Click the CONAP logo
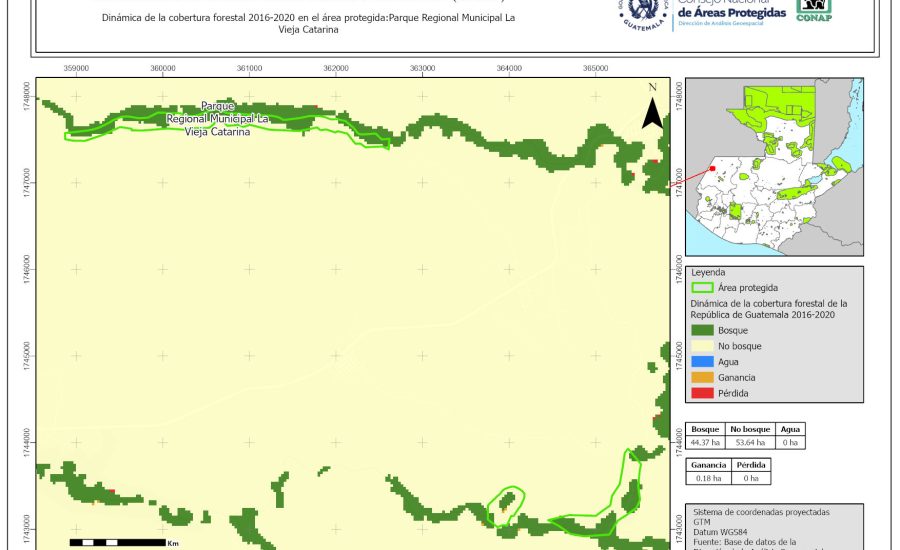The image size is (900, 550). coord(813,10)
